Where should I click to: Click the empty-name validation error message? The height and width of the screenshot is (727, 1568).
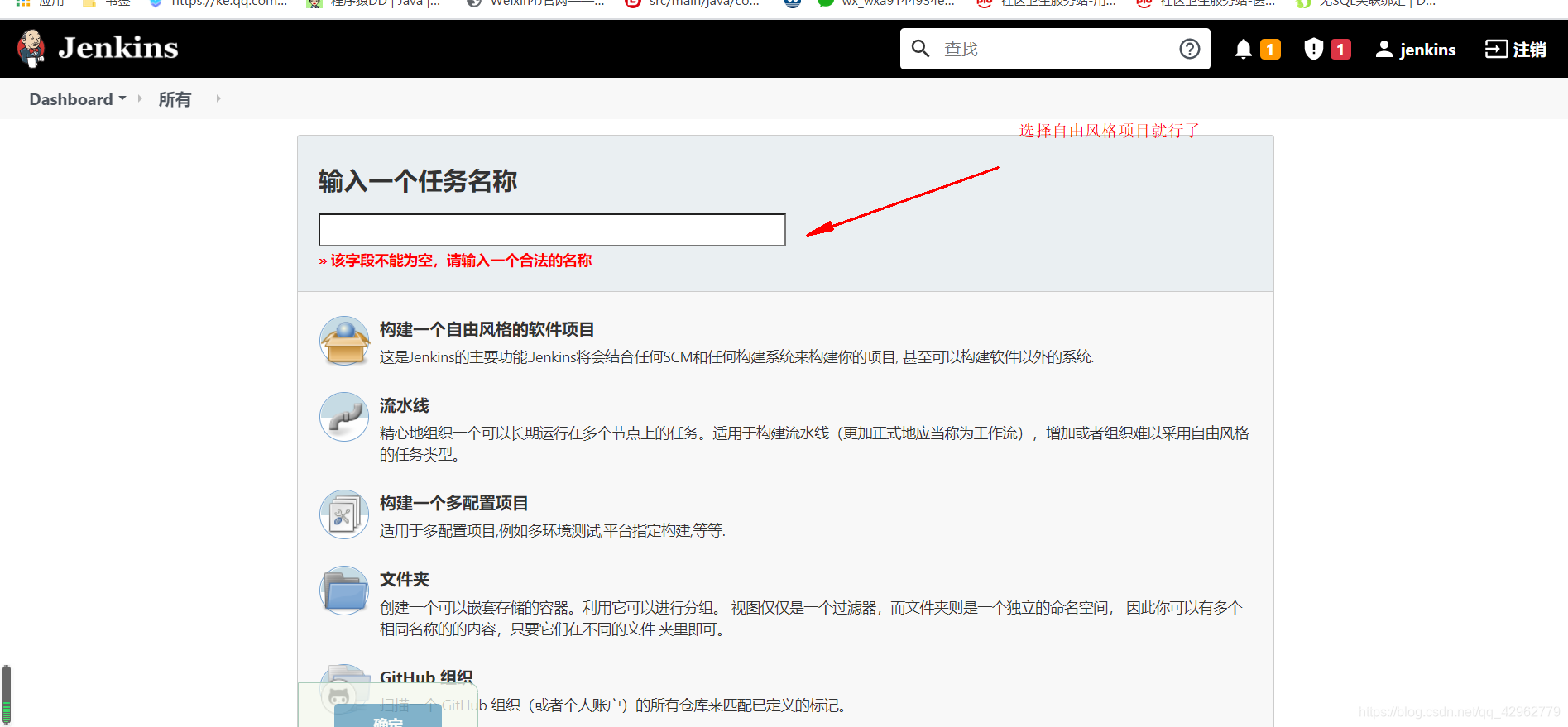tap(456, 261)
